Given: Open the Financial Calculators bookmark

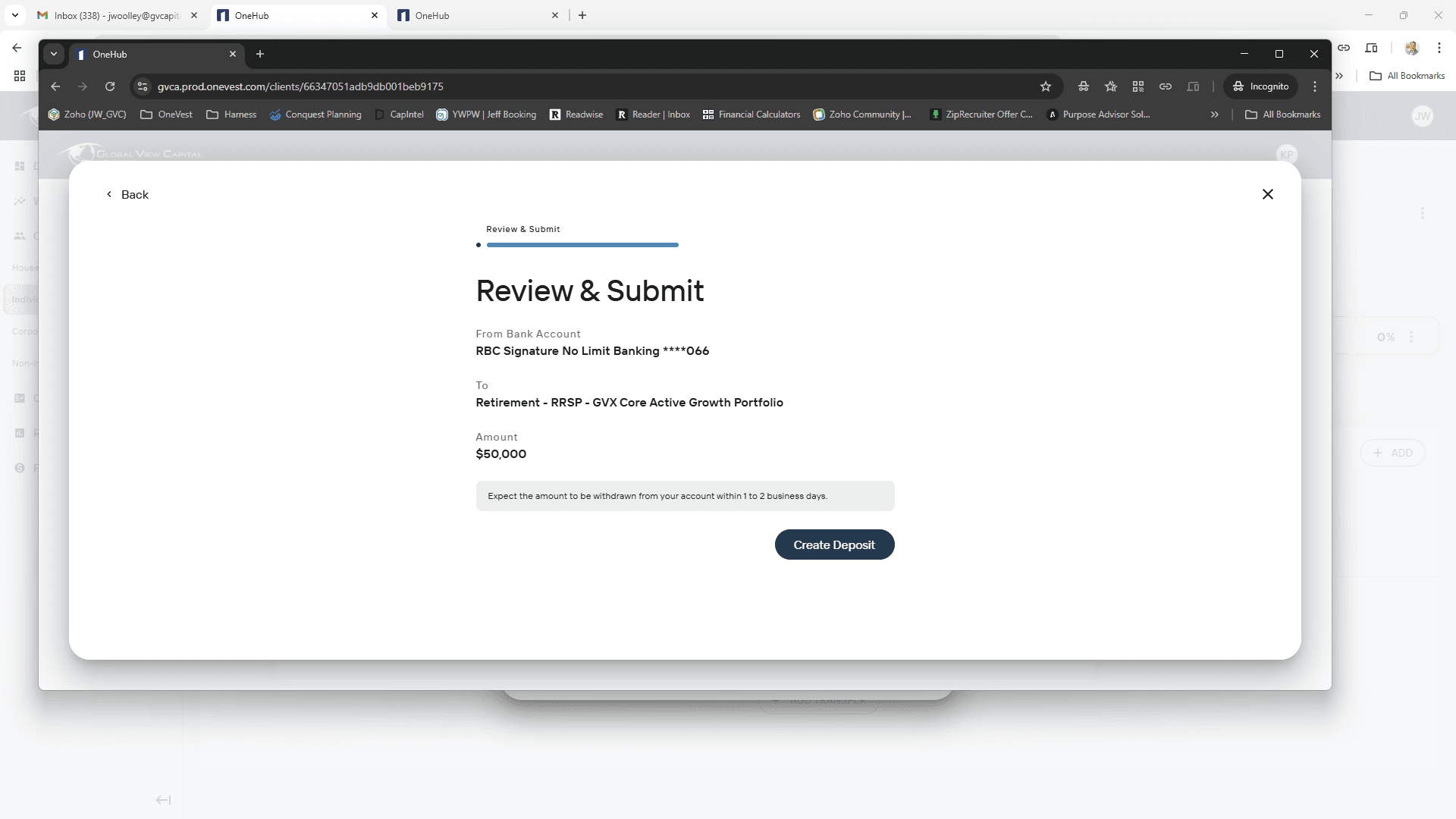Looking at the screenshot, I should tap(752, 115).
